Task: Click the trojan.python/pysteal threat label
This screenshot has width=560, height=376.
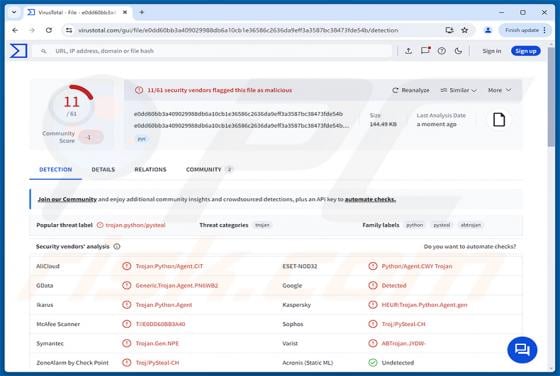Action: coord(135,225)
